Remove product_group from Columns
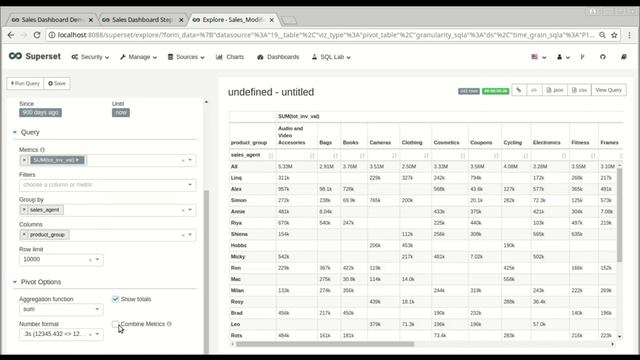This screenshot has height=360, width=640. (x=24, y=235)
